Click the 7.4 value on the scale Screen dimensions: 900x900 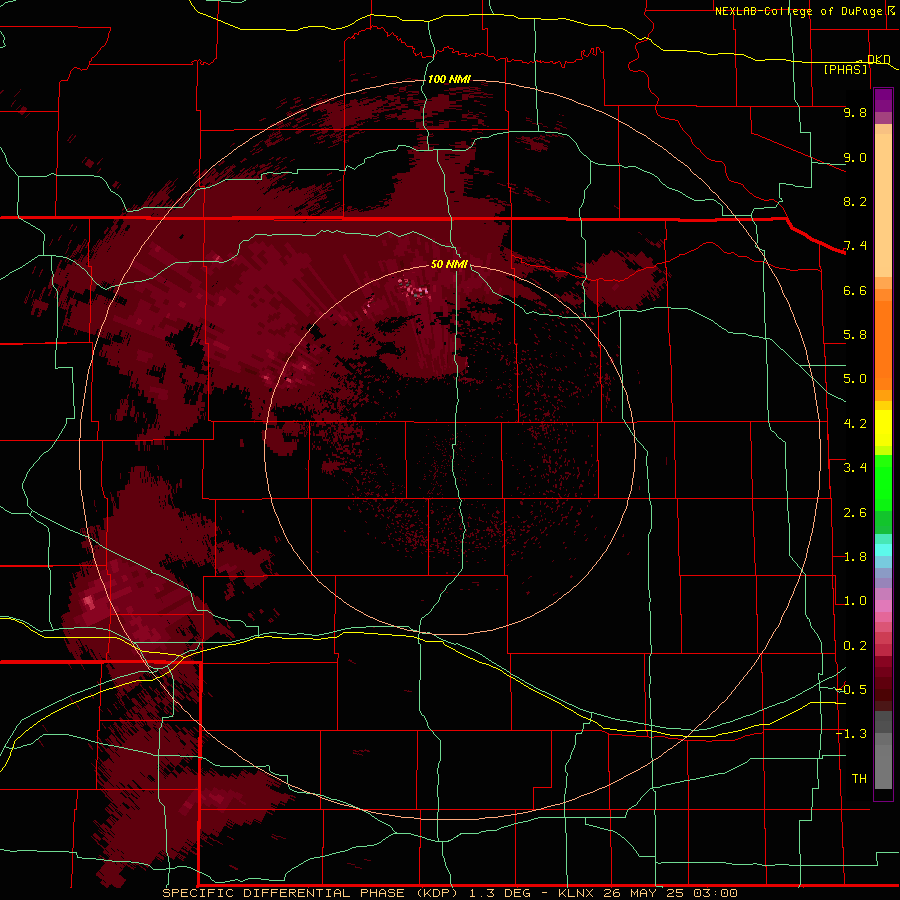[855, 246]
